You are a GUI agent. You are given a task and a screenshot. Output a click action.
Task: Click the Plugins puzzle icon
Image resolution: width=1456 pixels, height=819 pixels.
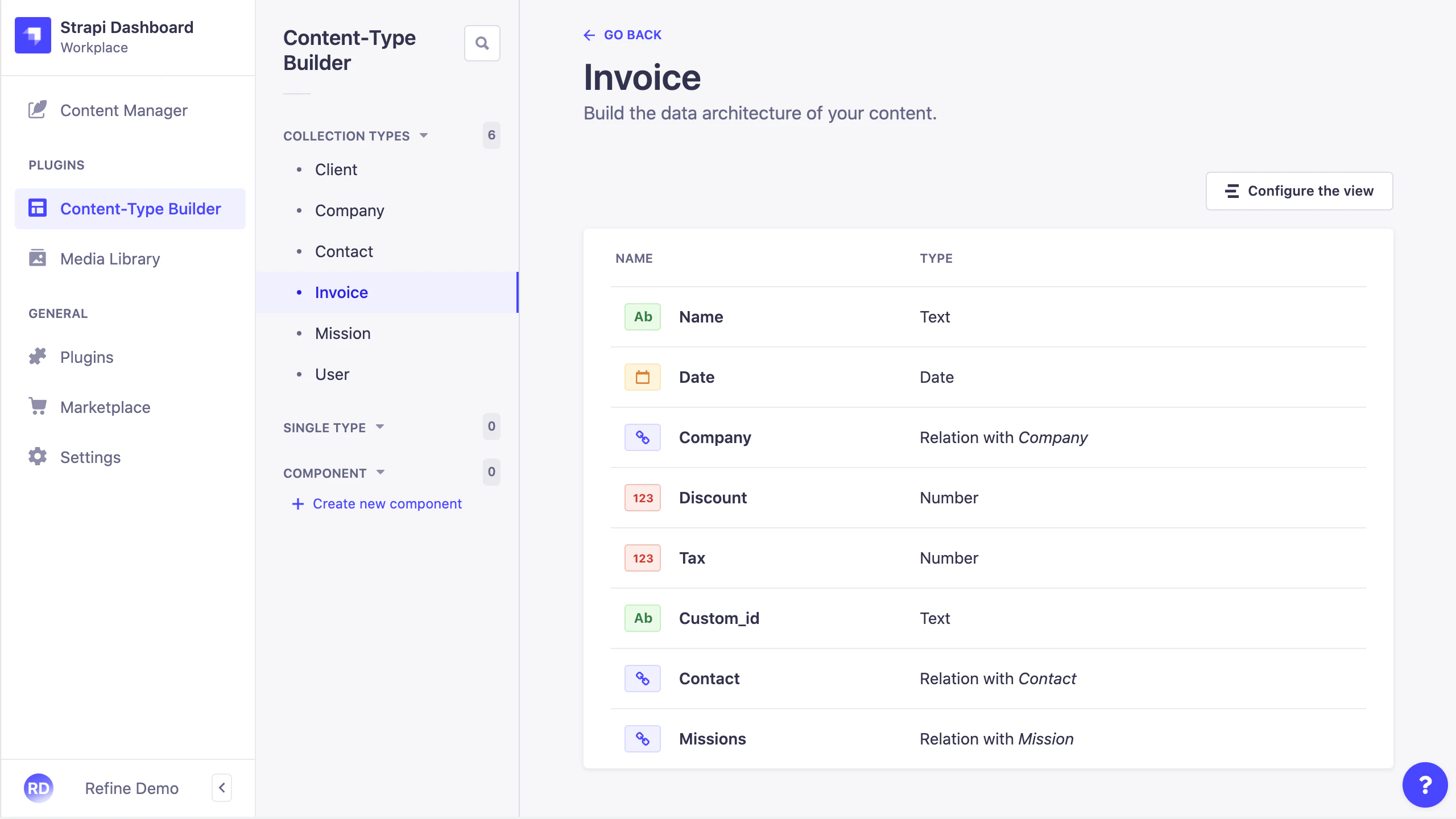click(36, 357)
